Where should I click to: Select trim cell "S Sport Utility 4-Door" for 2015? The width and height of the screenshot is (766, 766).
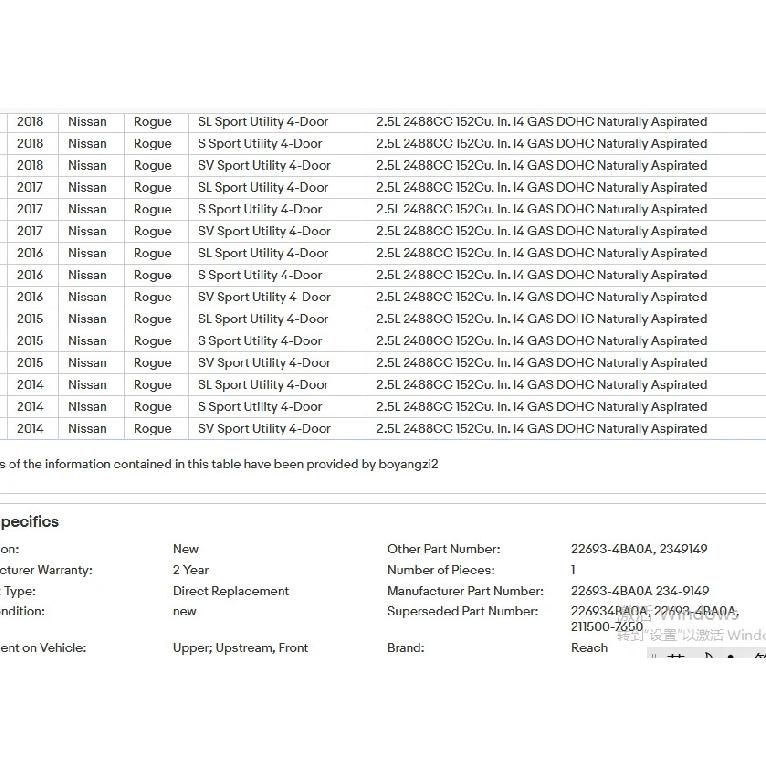pyautogui.click(x=260, y=341)
